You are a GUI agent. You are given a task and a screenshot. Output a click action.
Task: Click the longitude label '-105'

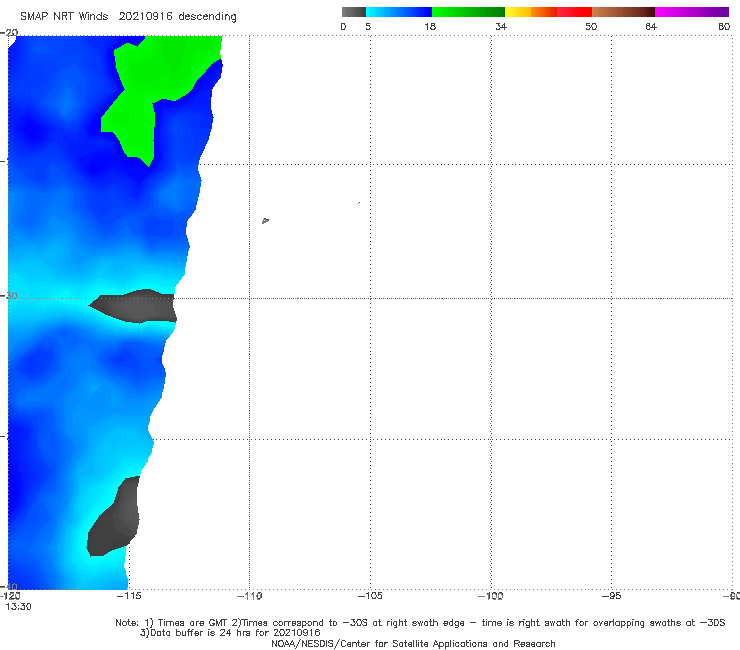coord(370,596)
